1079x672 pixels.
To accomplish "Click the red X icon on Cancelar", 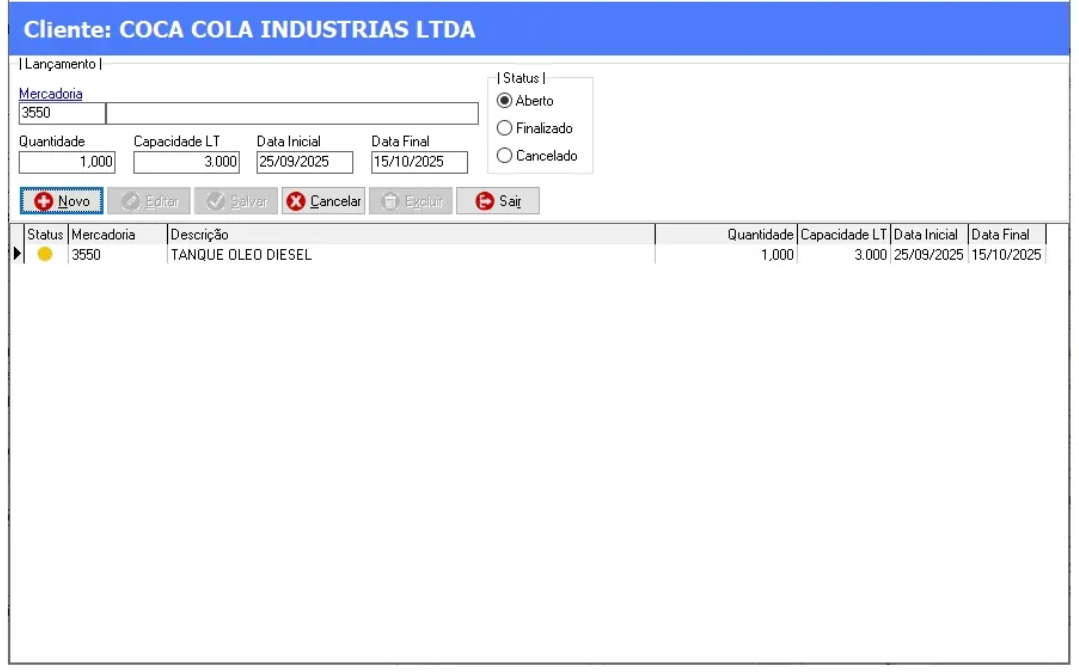I will [296, 201].
